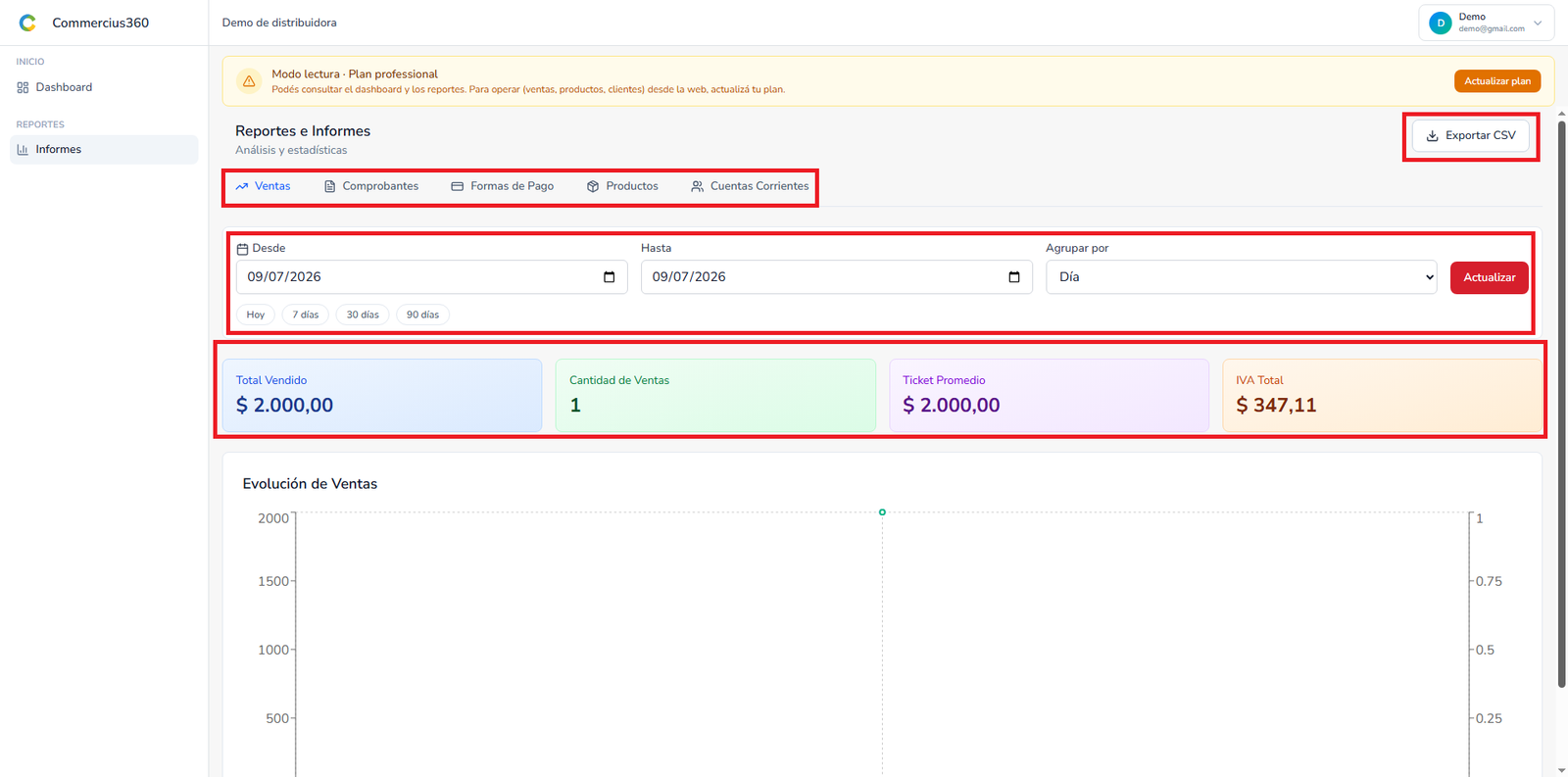Click the Commercius360 logo icon
This screenshot has height=777, width=1568.
[27, 23]
